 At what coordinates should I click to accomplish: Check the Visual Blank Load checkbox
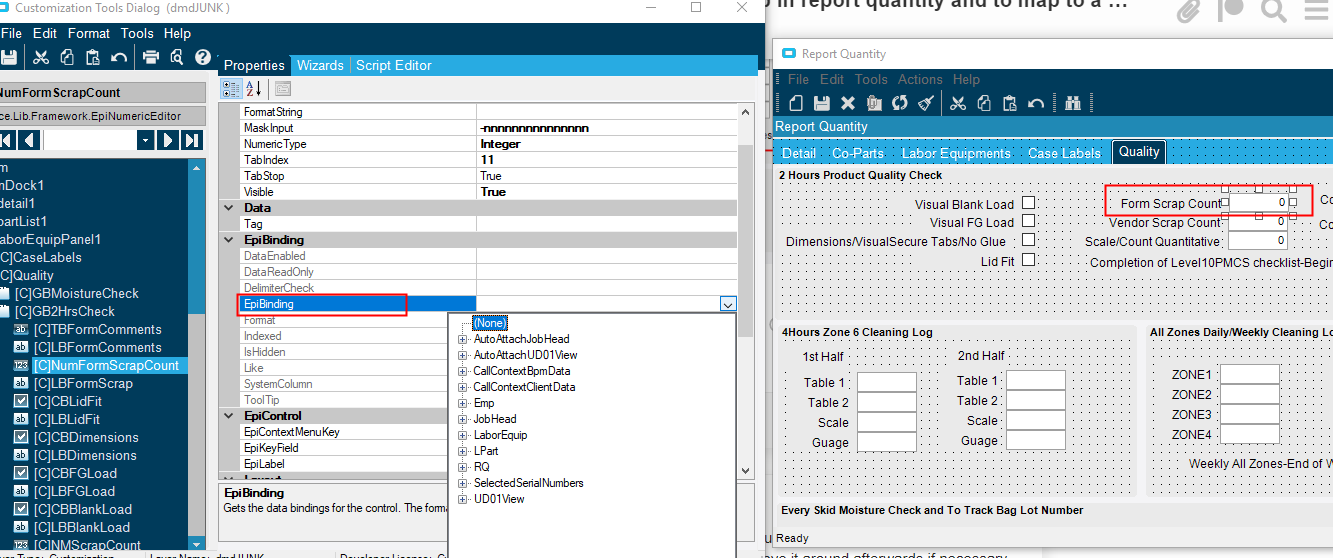[x=1027, y=203]
